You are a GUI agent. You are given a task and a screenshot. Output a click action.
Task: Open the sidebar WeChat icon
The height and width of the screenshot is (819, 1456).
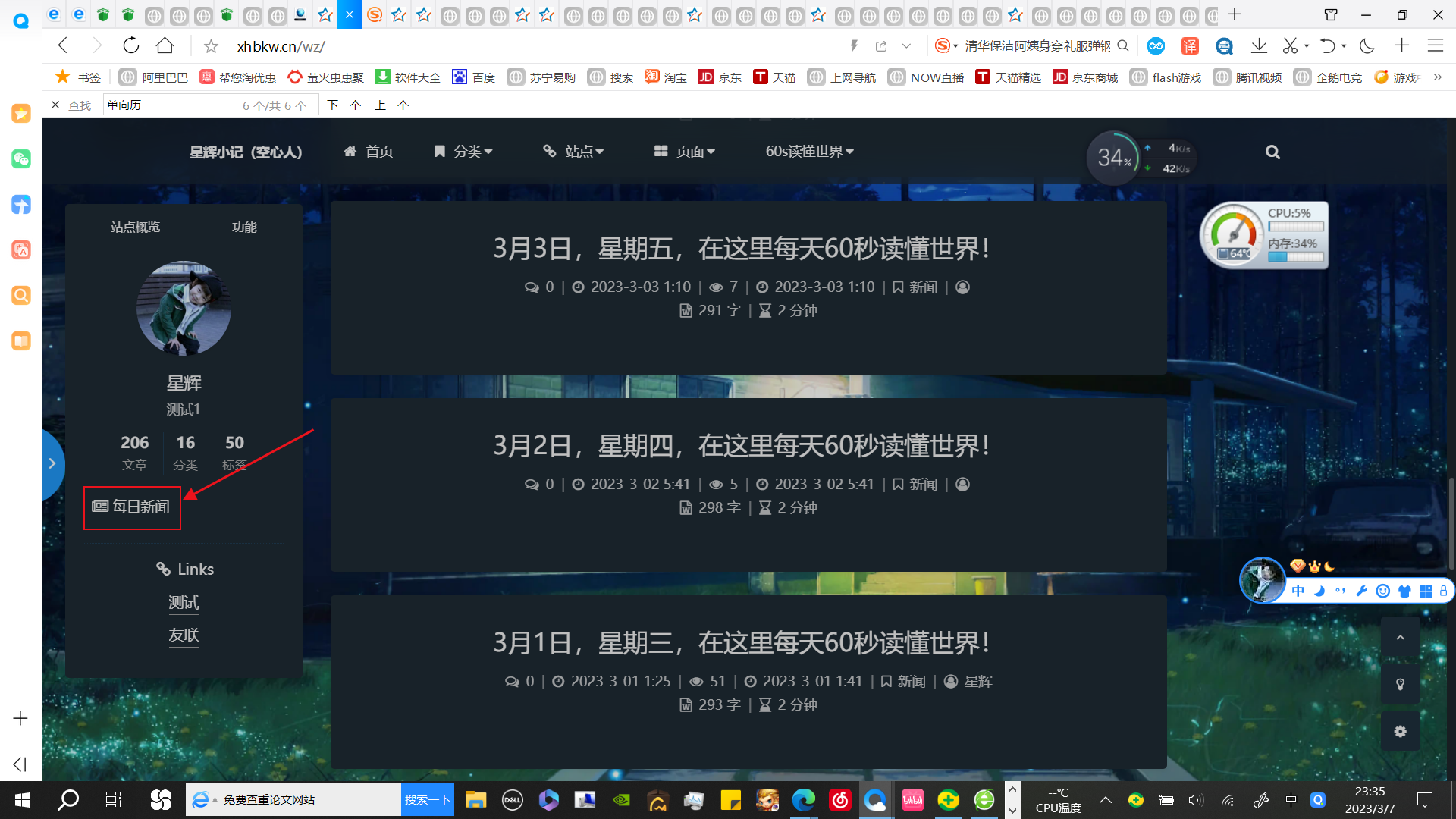tap(20, 158)
